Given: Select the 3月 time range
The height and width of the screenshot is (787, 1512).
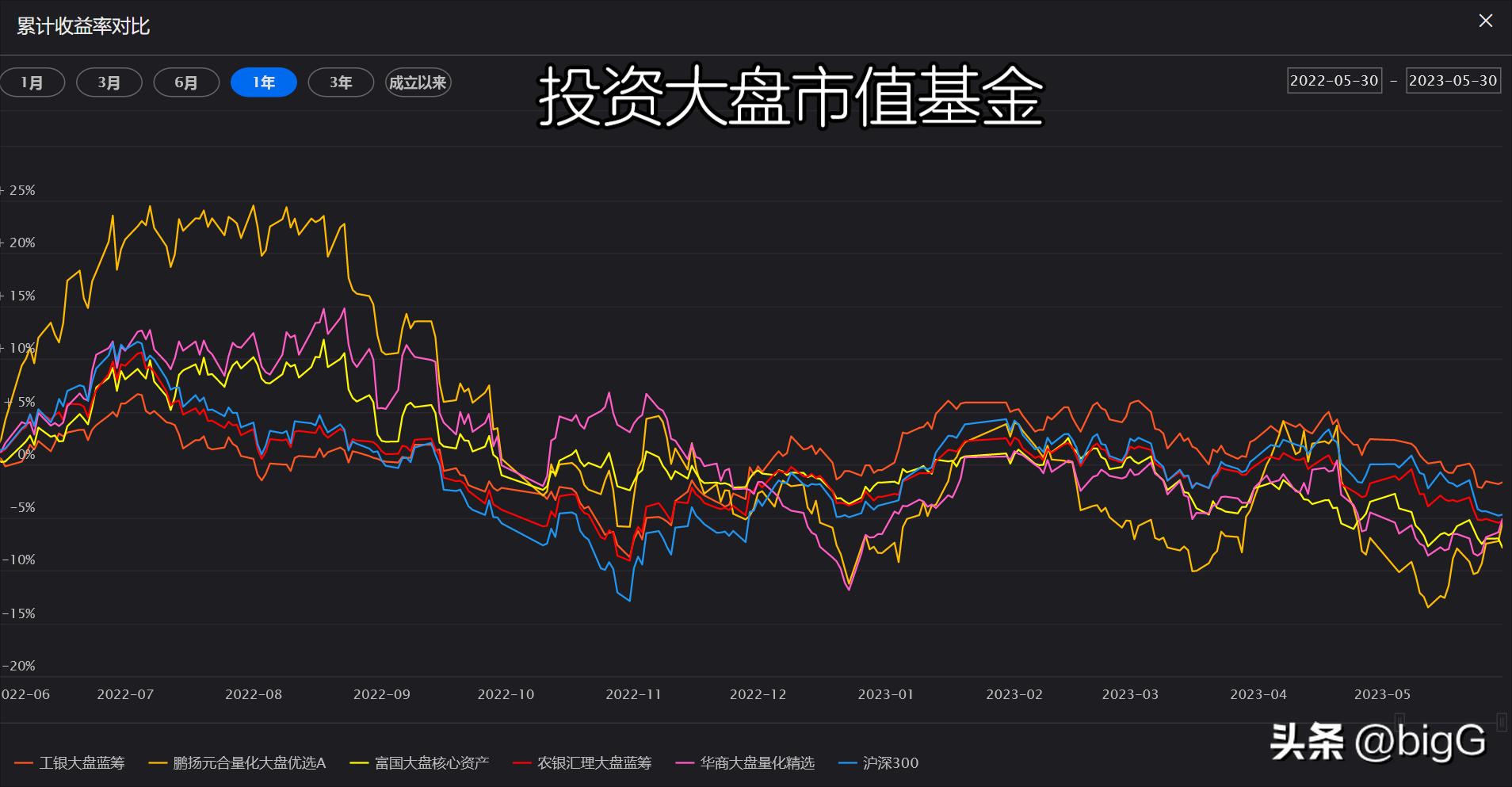Looking at the screenshot, I should click(109, 82).
